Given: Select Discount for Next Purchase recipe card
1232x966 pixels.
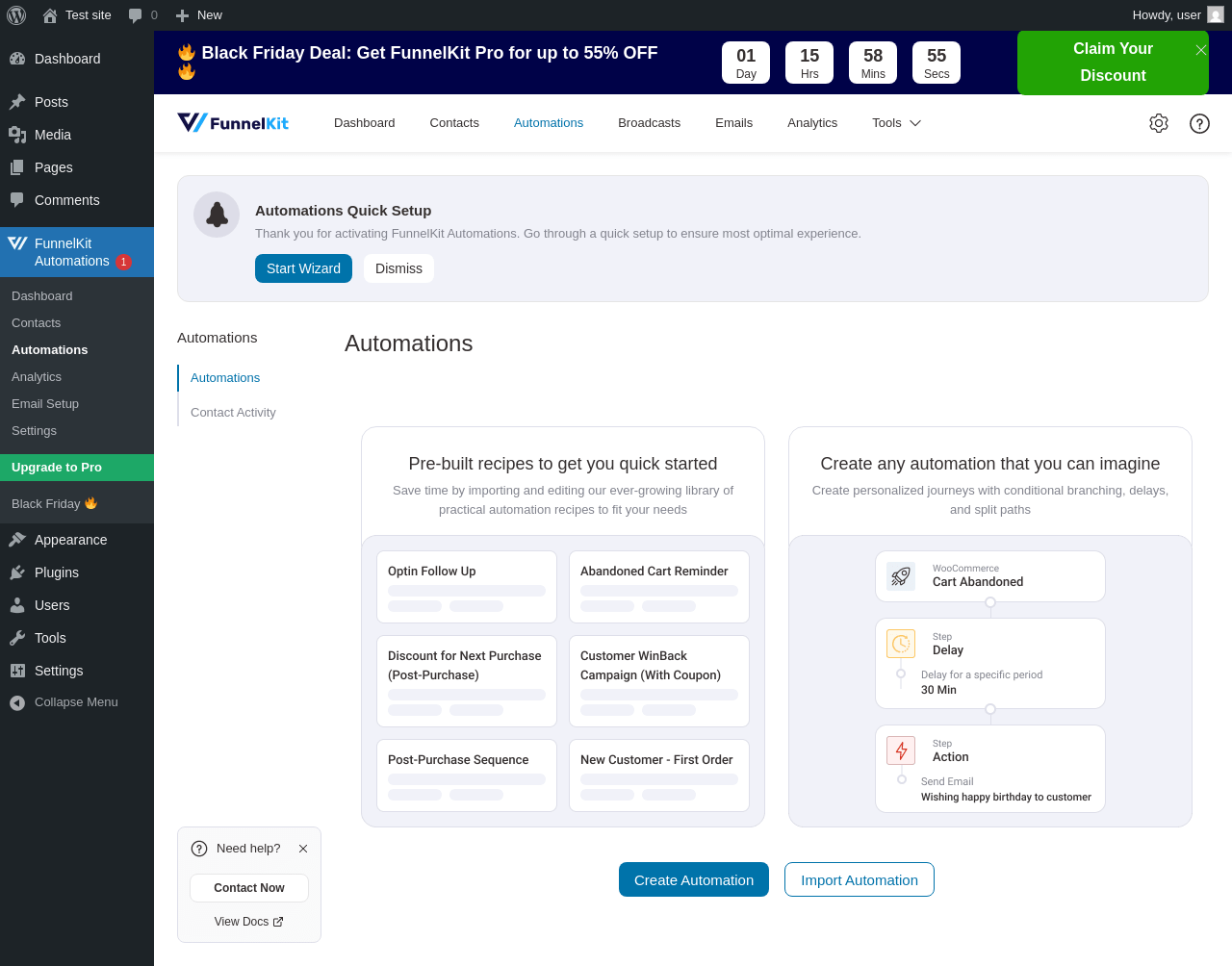Looking at the screenshot, I should (x=467, y=681).
